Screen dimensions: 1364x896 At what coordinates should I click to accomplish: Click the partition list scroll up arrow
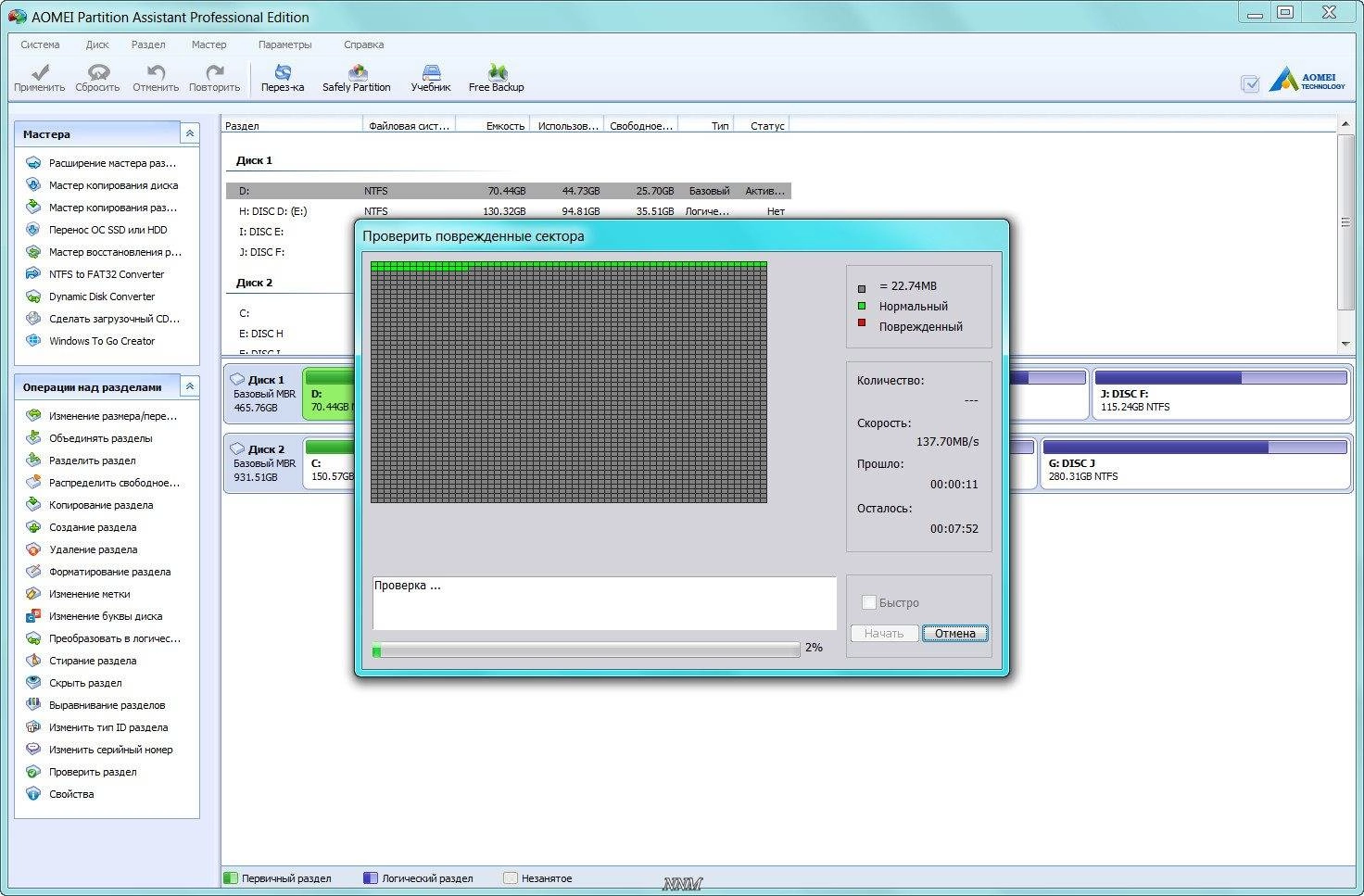coord(1345,124)
